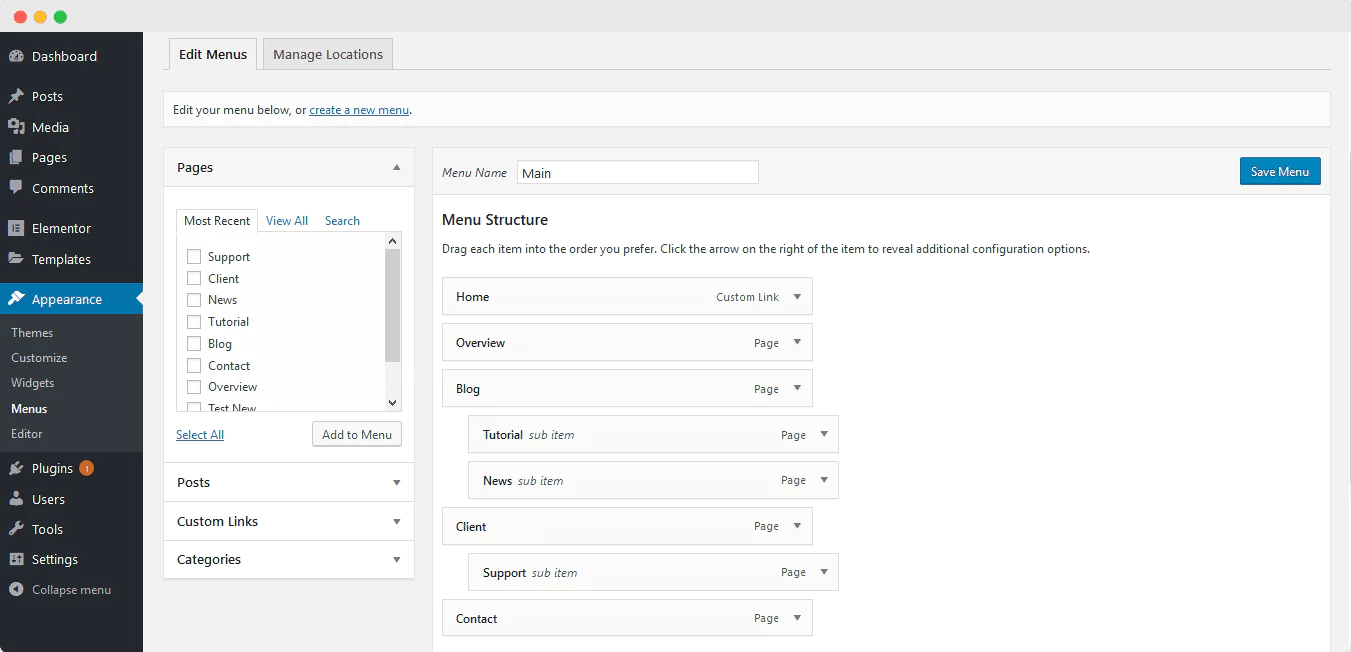
Task: Open the create a new menu link
Action: click(359, 110)
